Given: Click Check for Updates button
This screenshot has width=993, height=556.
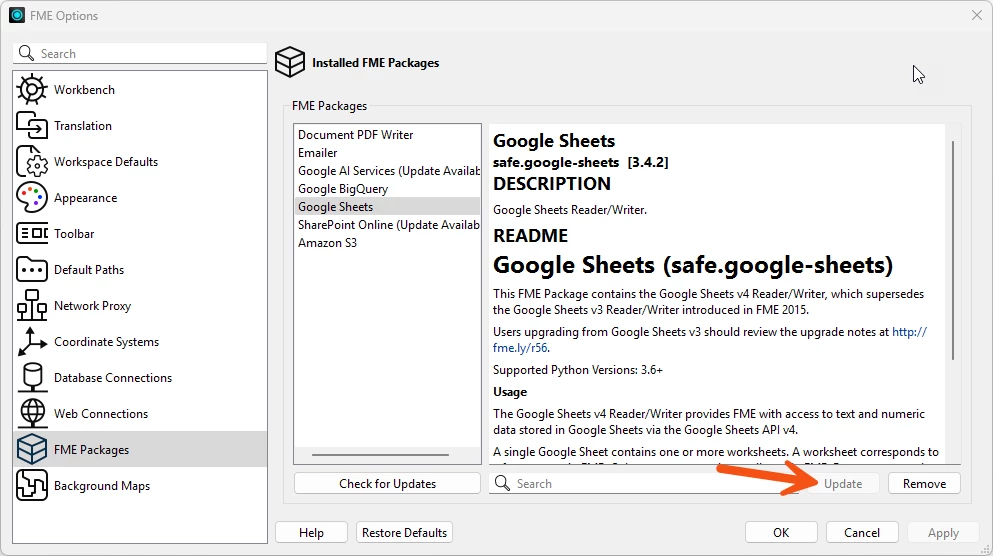Looking at the screenshot, I should tap(387, 483).
